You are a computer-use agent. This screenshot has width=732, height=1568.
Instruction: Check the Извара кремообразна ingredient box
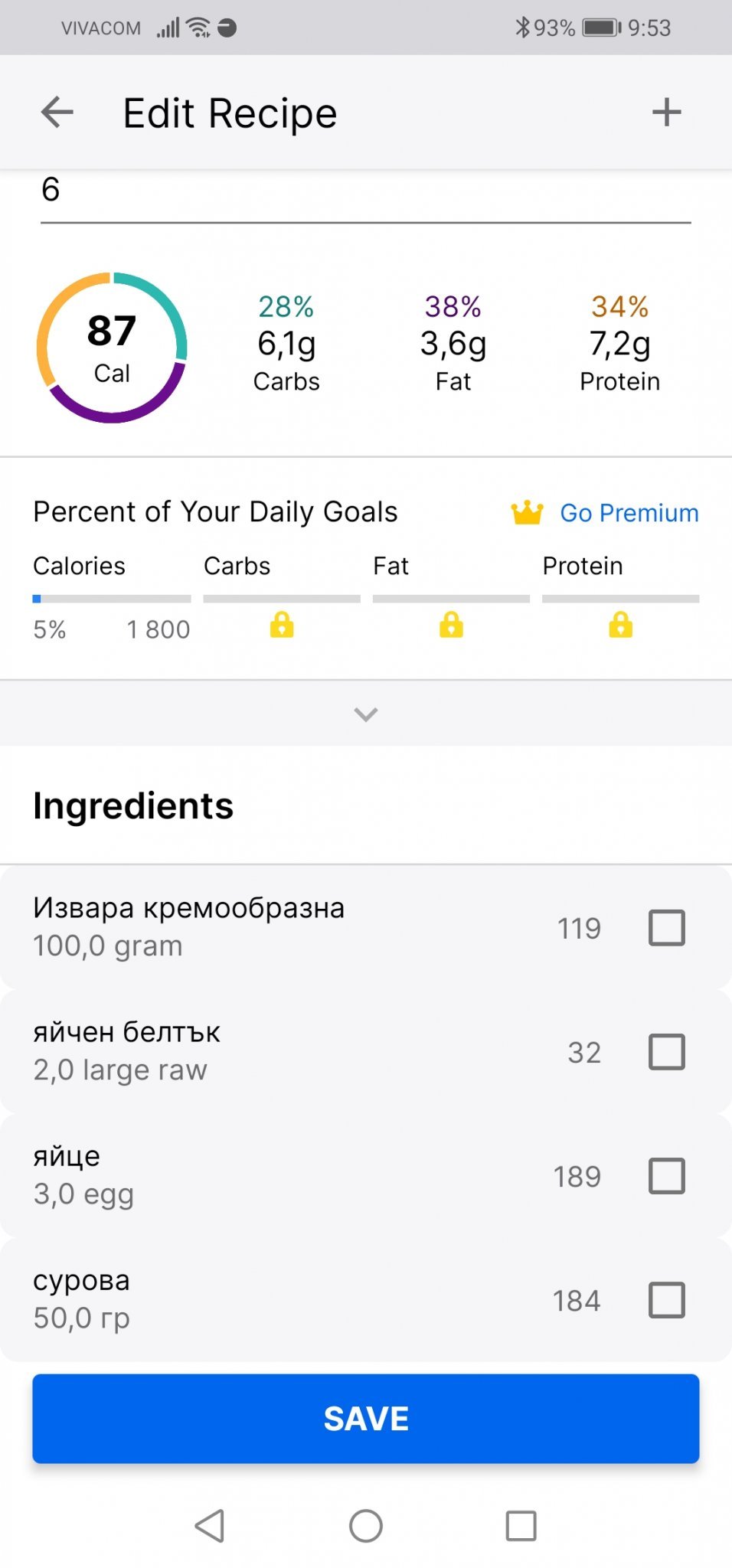(666, 928)
